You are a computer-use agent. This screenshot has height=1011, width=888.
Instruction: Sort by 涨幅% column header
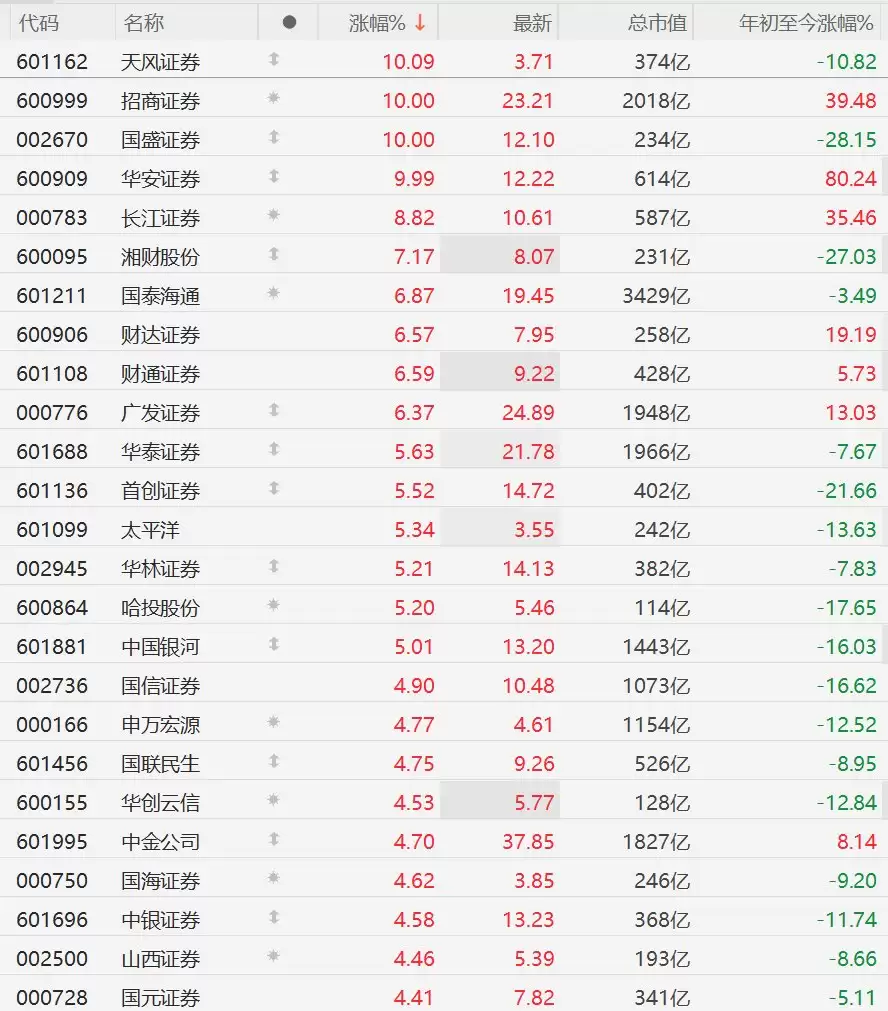tap(377, 23)
